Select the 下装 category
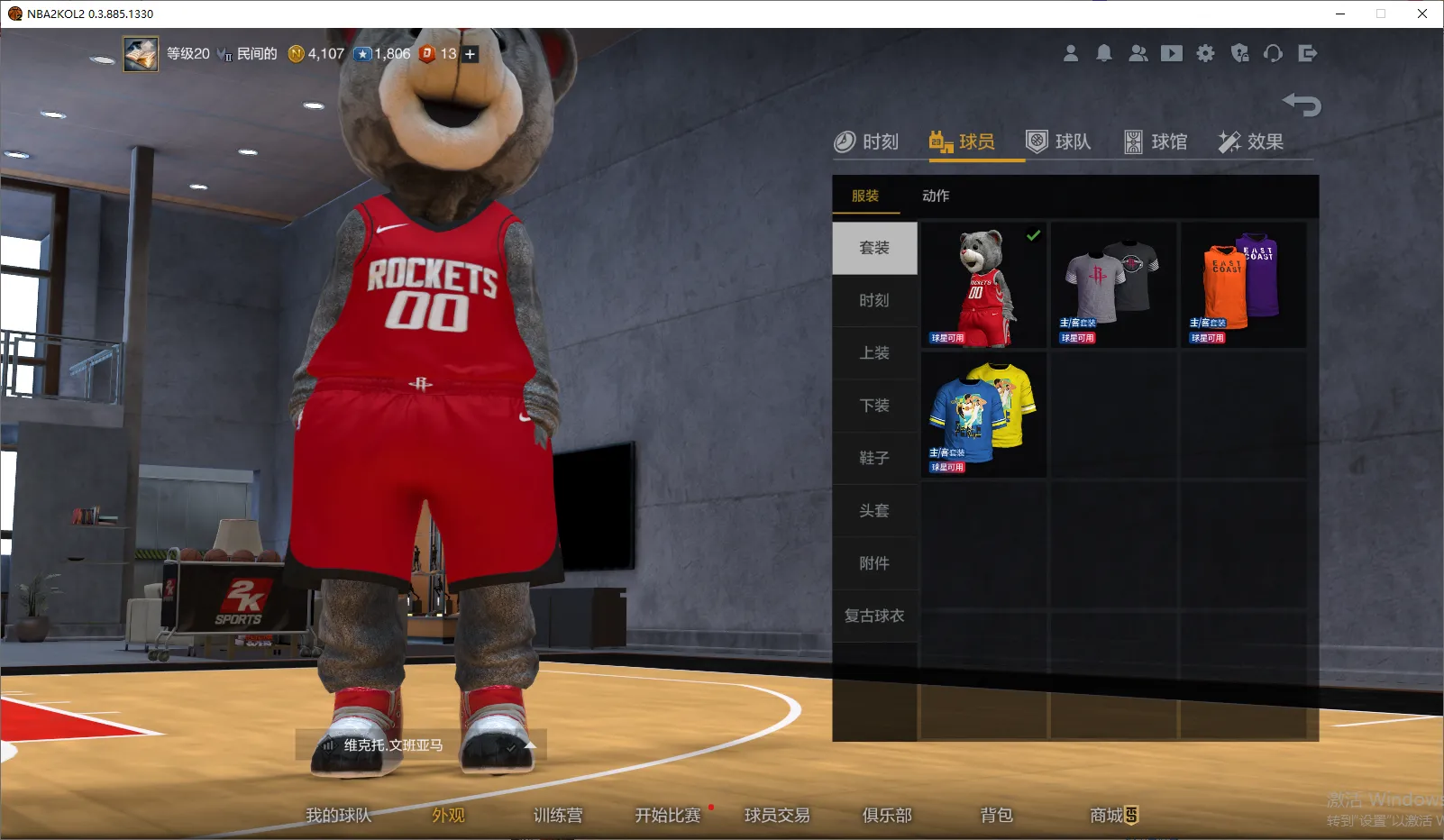Screen dimensions: 1444x840 [874, 406]
